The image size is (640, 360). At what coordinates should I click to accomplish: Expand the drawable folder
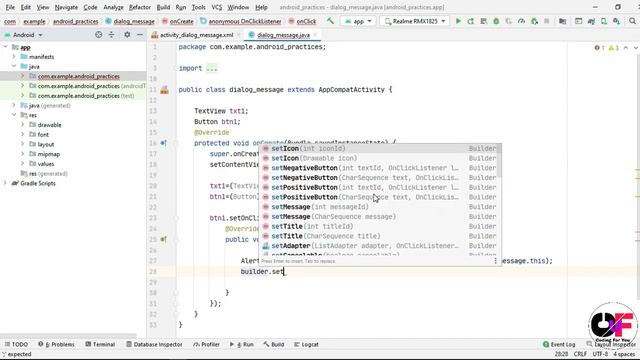point(22,124)
